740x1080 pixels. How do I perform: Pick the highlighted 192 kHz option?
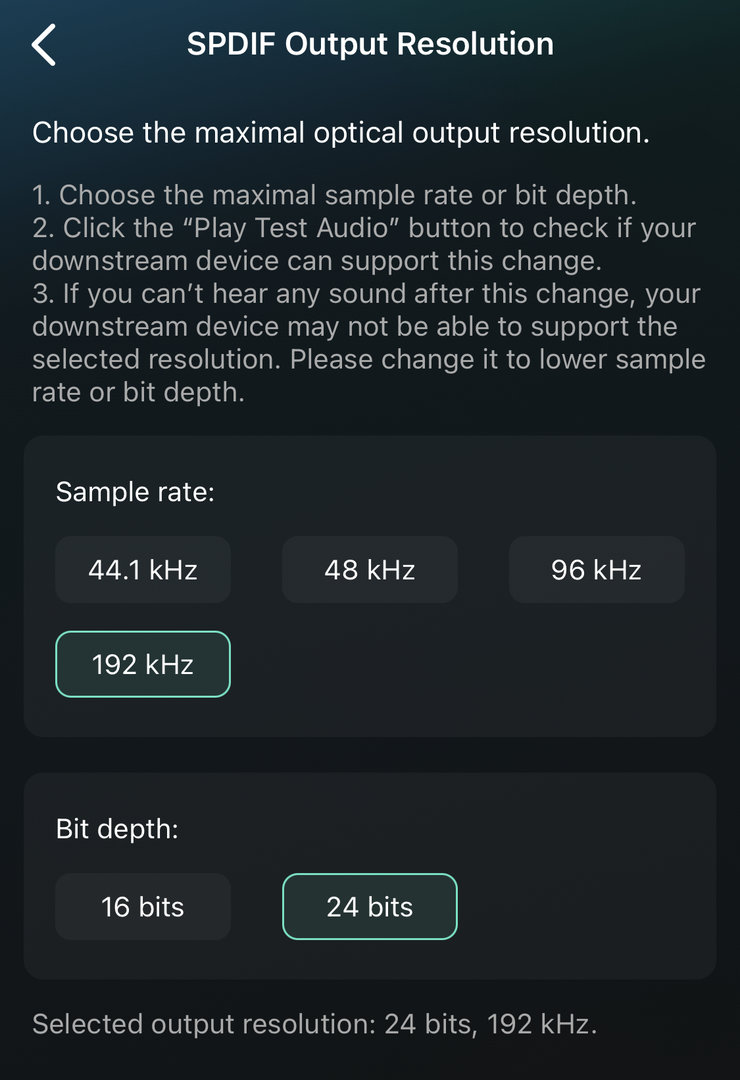143,664
